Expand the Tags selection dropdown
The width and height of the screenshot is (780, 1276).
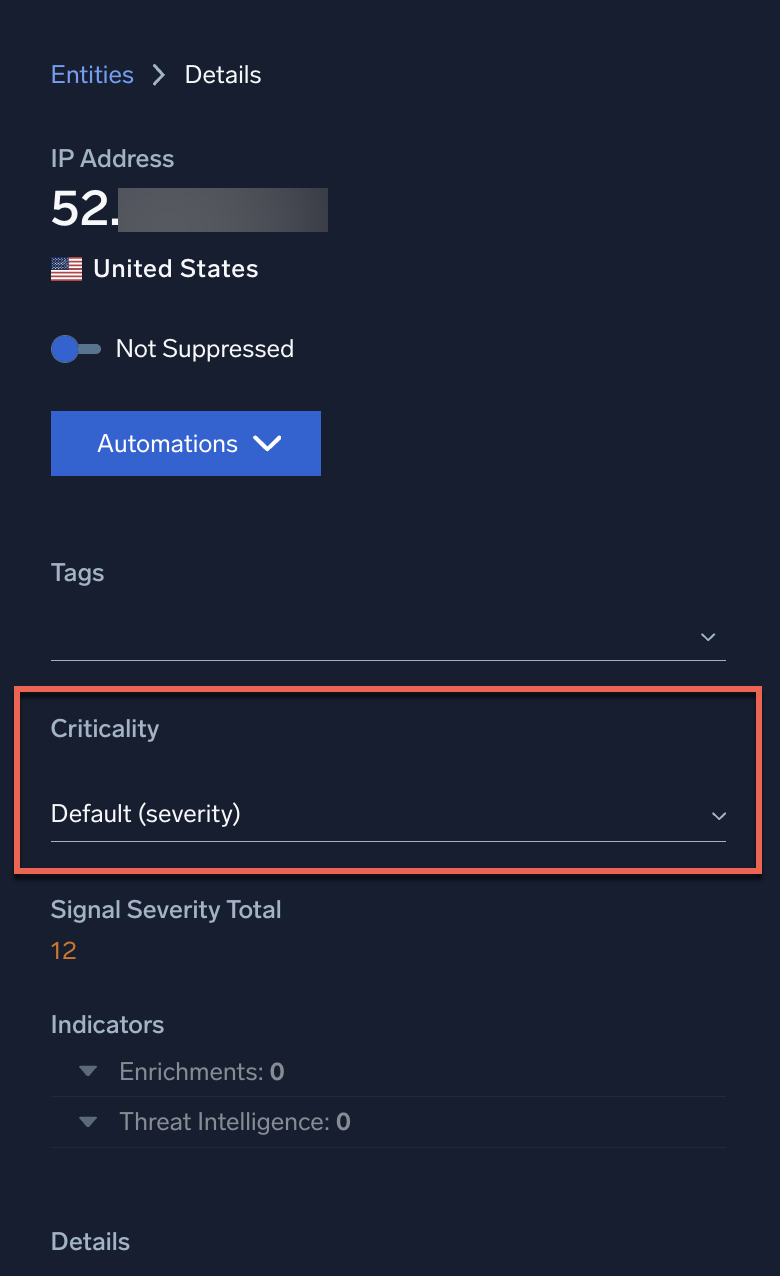pos(387,637)
